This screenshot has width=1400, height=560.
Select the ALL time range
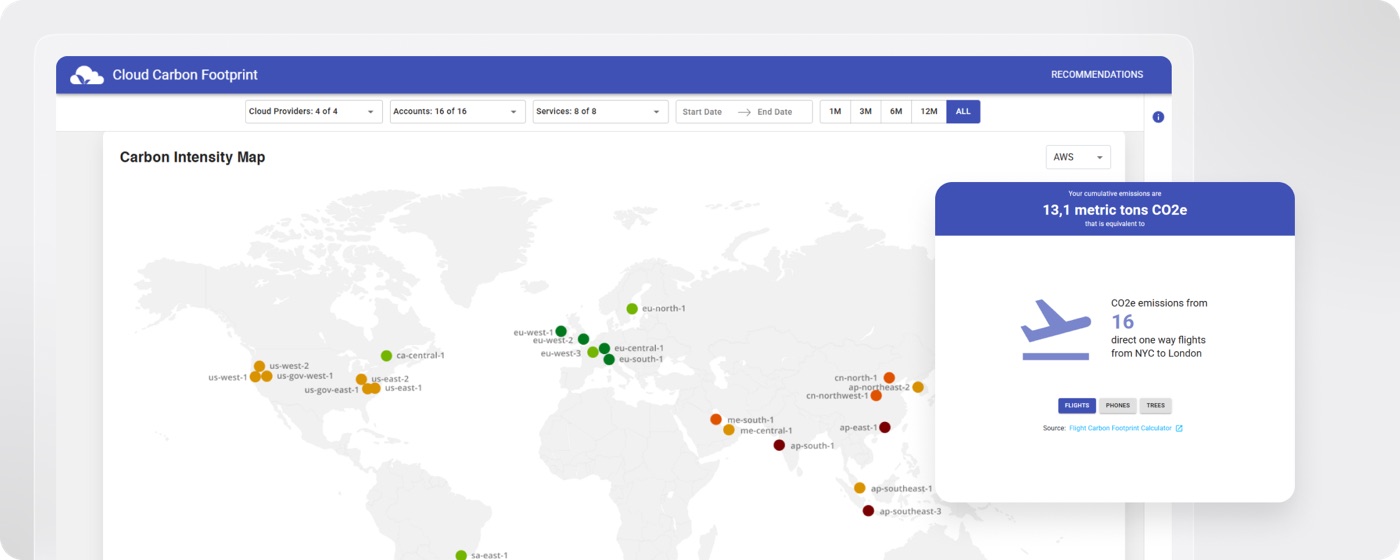point(963,112)
